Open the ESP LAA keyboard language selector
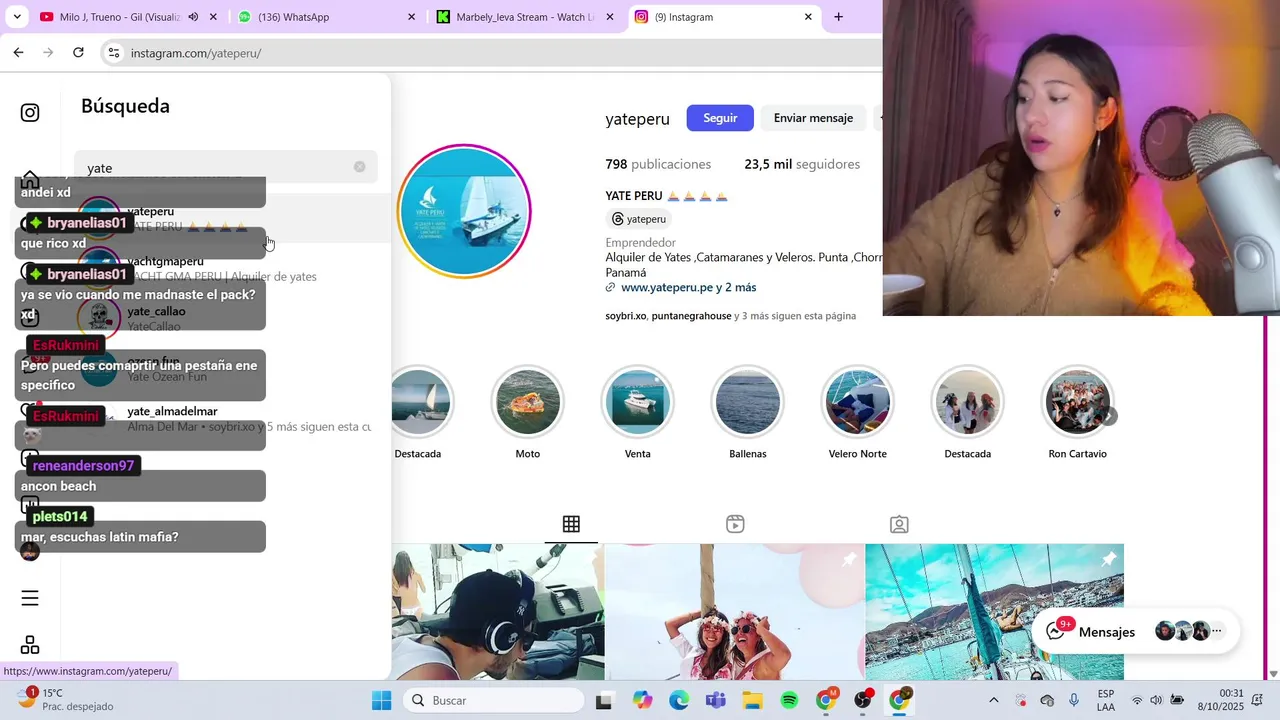 pos(1106,700)
